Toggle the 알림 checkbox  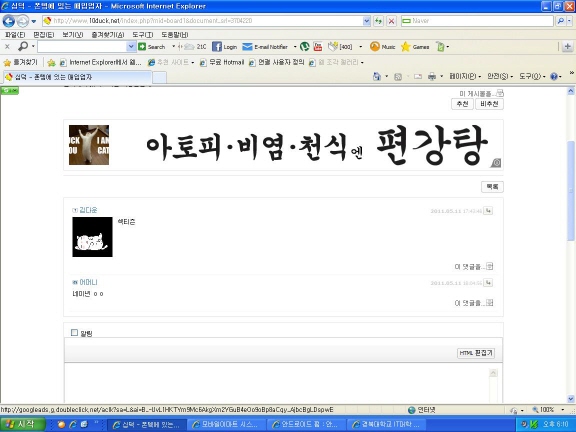(x=74, y=332)
